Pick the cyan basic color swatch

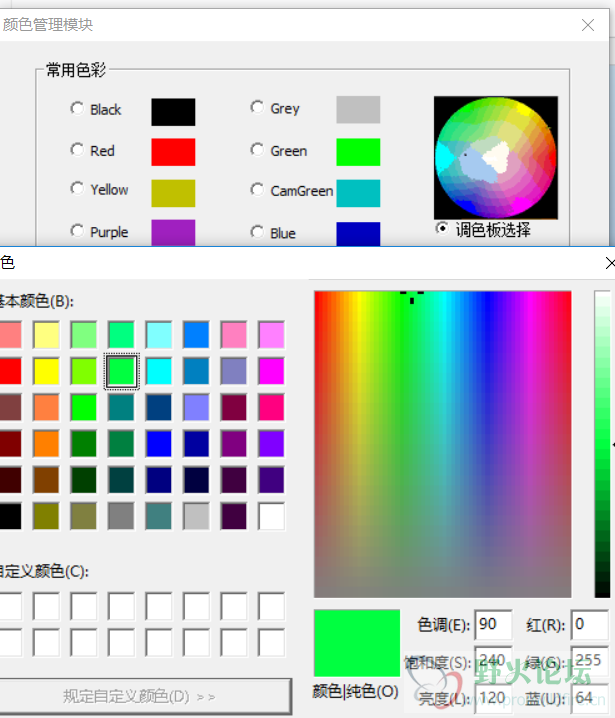tap(159, 371)
